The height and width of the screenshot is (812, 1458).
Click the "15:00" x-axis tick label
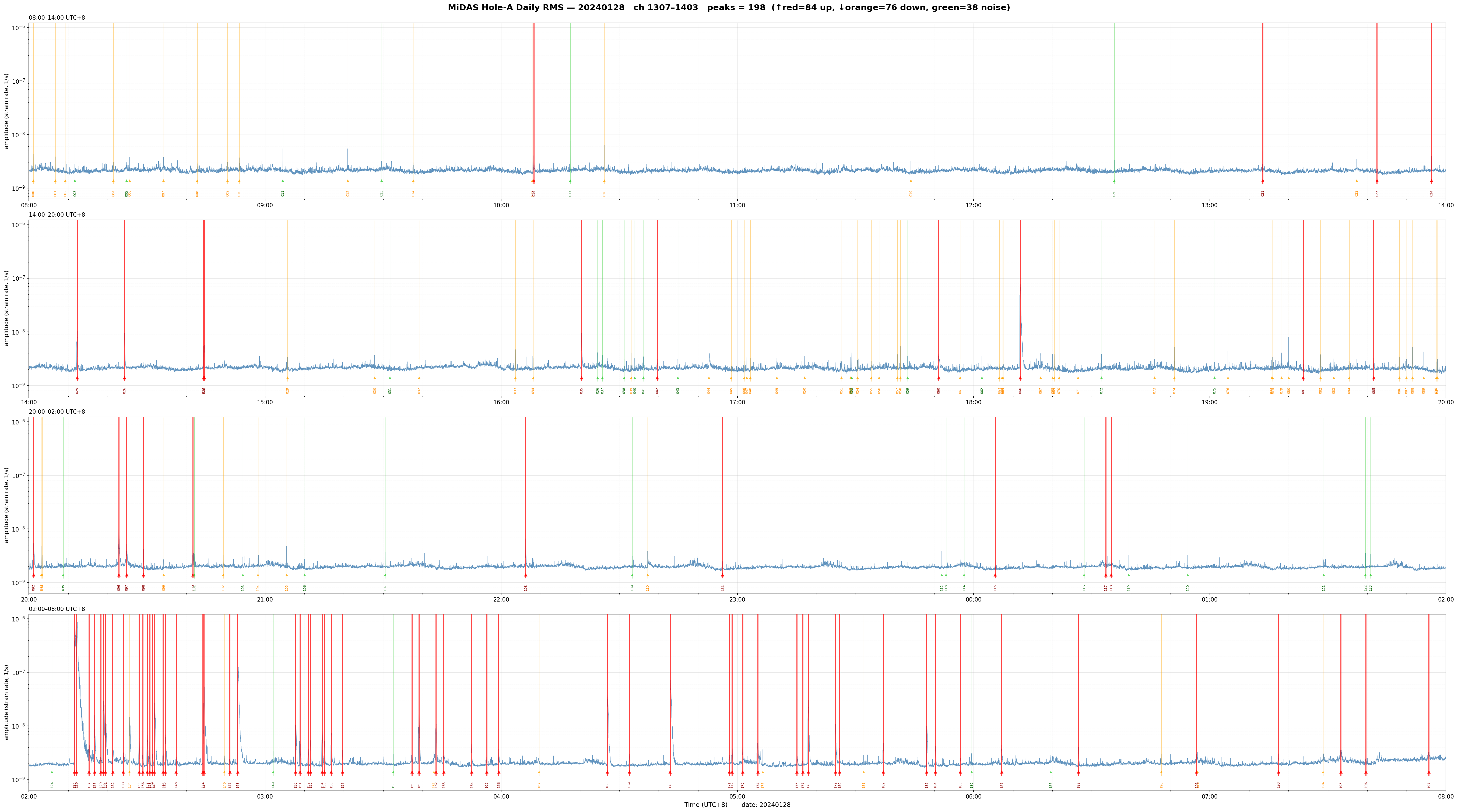(265, 402)
